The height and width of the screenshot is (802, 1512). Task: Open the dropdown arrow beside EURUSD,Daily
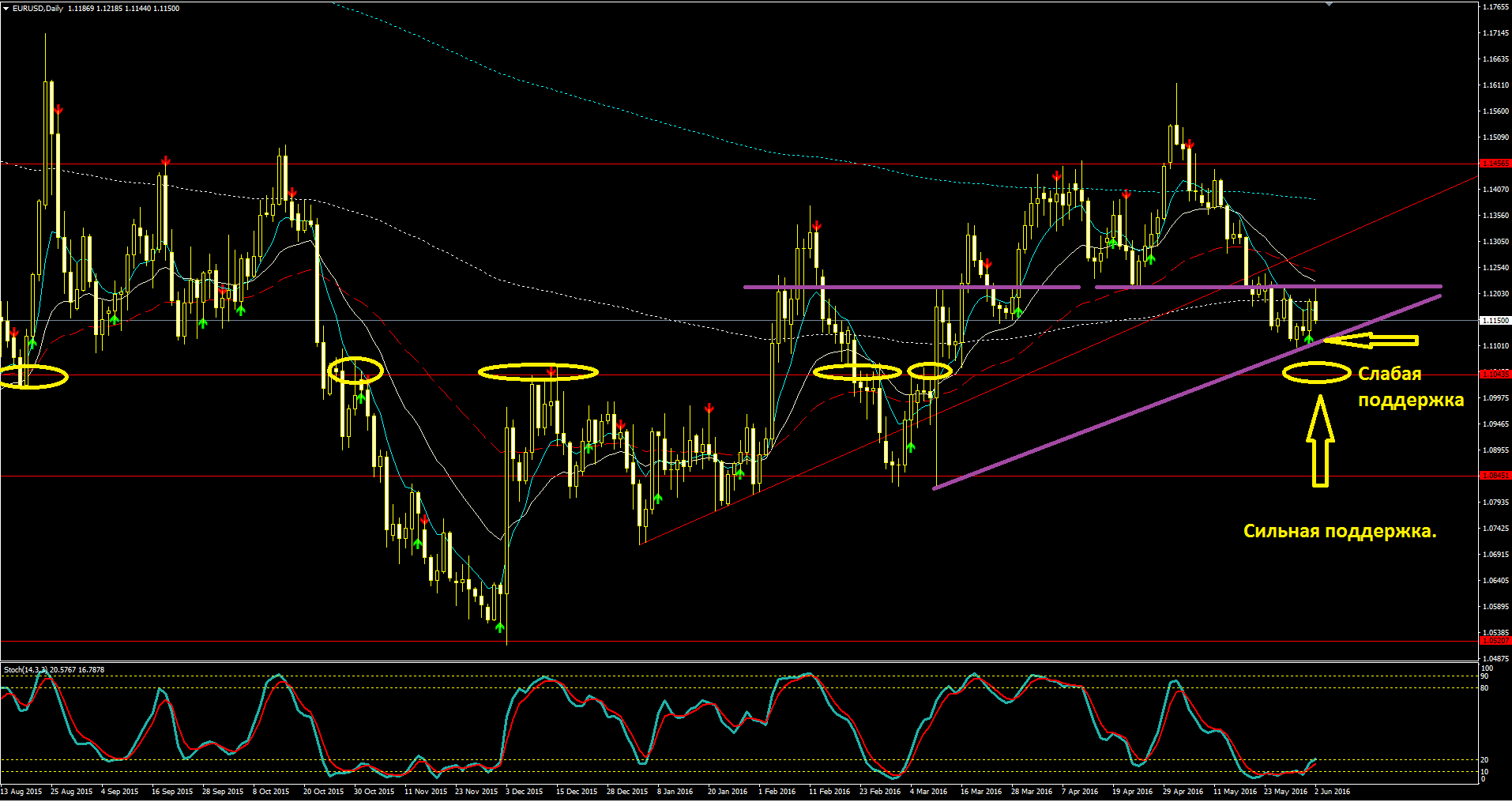tap(6, 8)
